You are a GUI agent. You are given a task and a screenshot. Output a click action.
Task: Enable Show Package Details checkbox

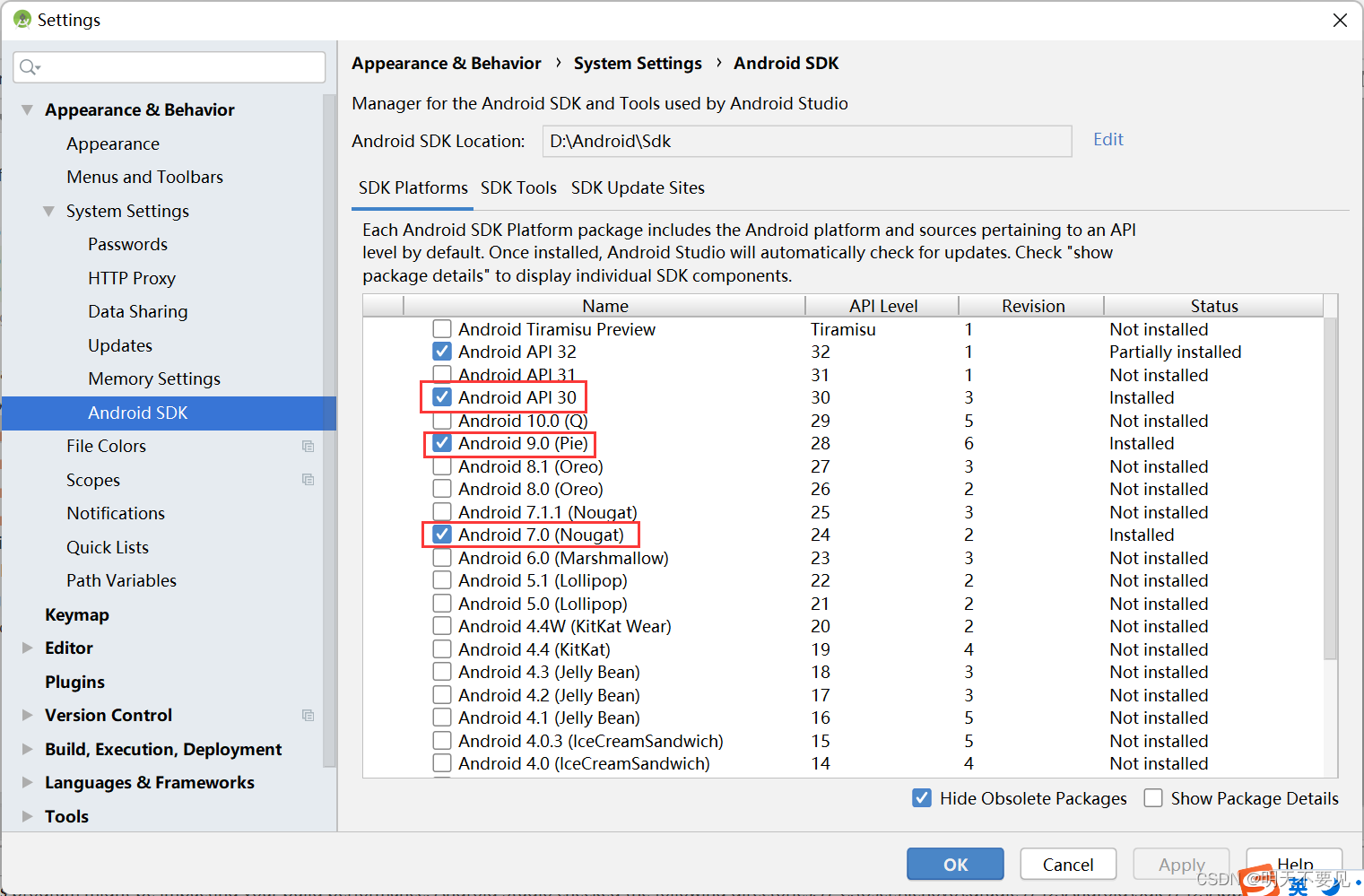pyautogui.click(x=1153, y=798)
